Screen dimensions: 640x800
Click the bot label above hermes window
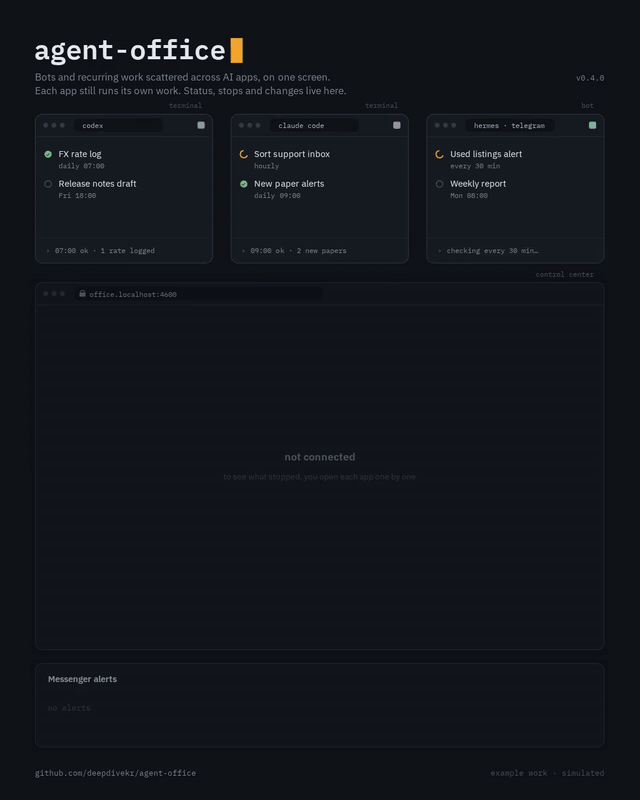tap(587, 106)
